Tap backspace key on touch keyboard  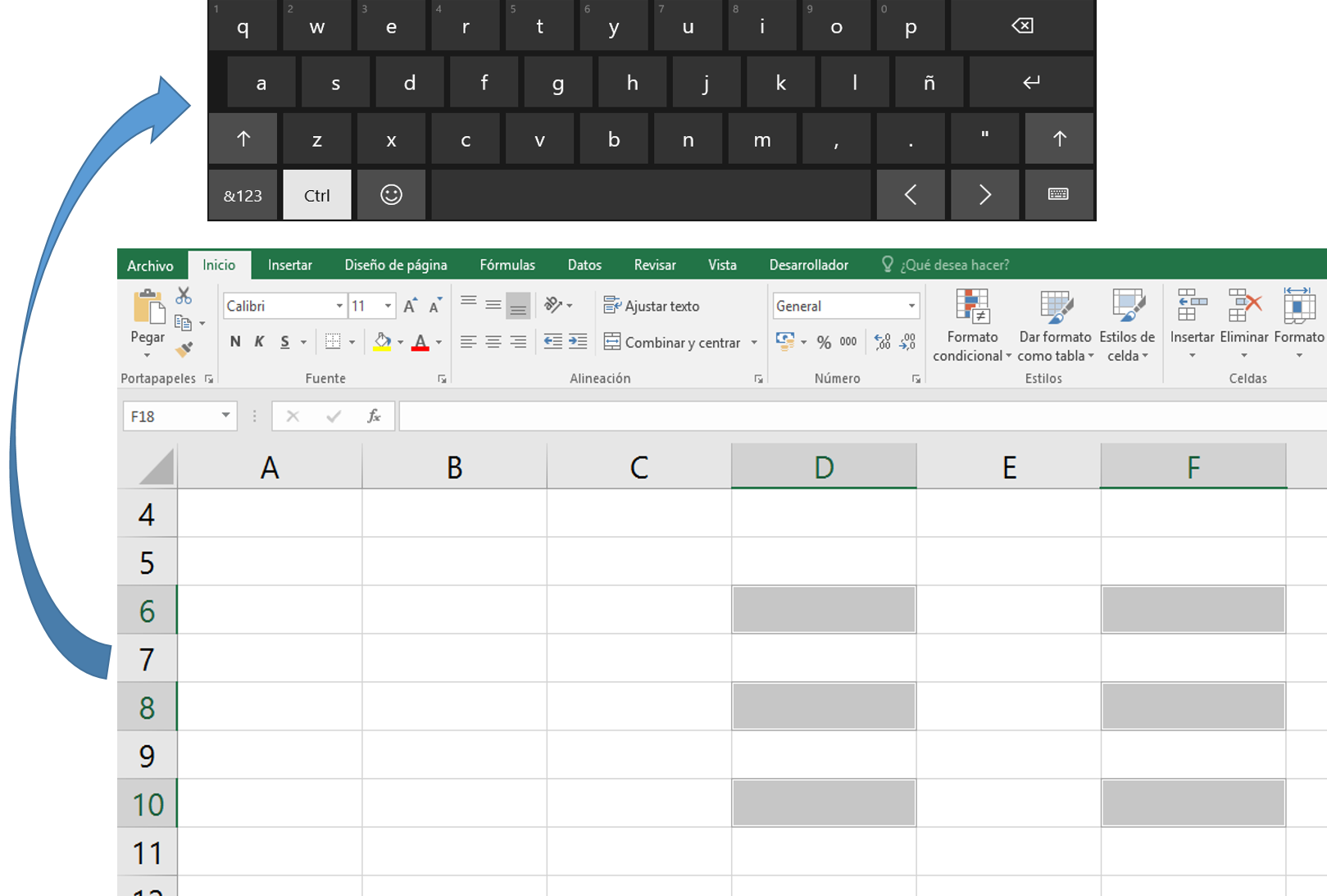point(1022,25)
